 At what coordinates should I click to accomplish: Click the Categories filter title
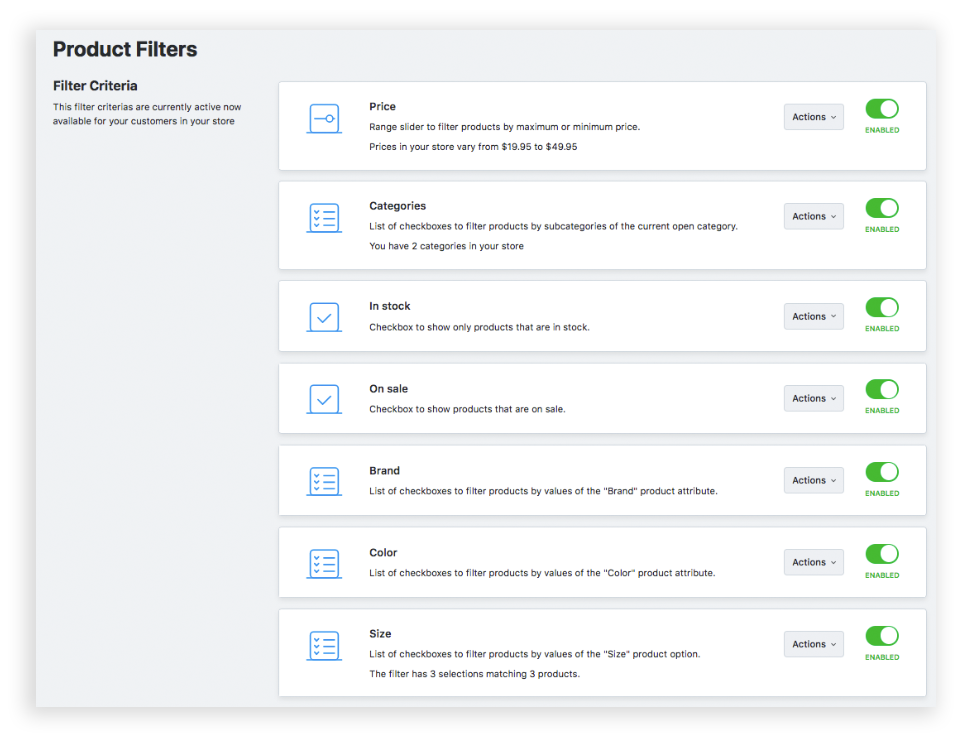pos(398,206)
